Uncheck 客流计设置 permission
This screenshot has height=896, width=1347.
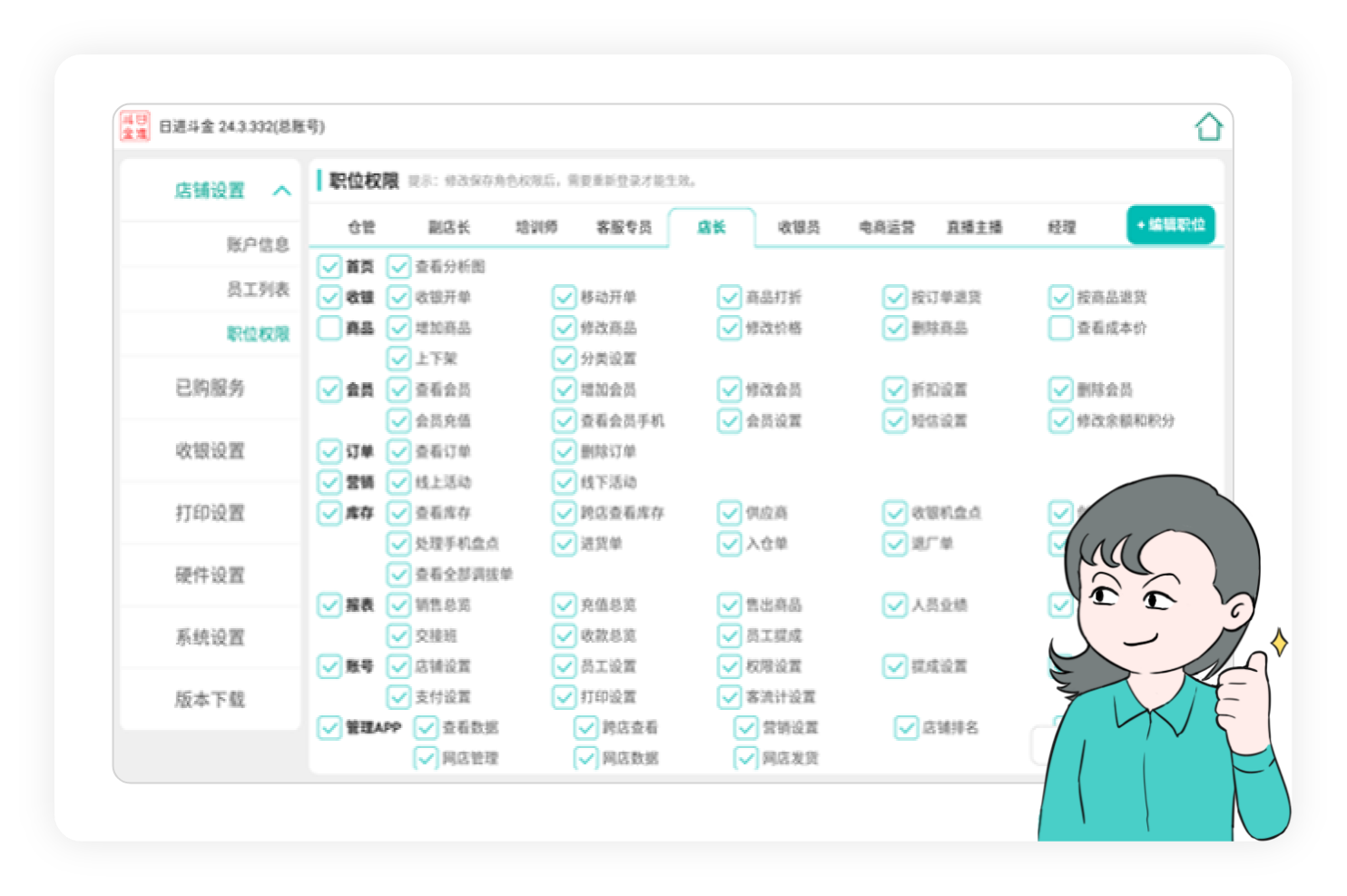tap(730, 698)
